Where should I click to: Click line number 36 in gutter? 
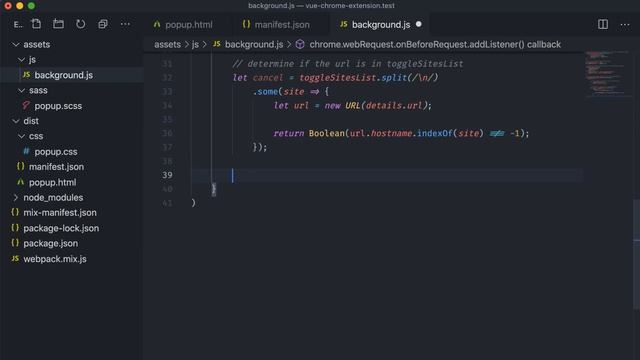167,133
